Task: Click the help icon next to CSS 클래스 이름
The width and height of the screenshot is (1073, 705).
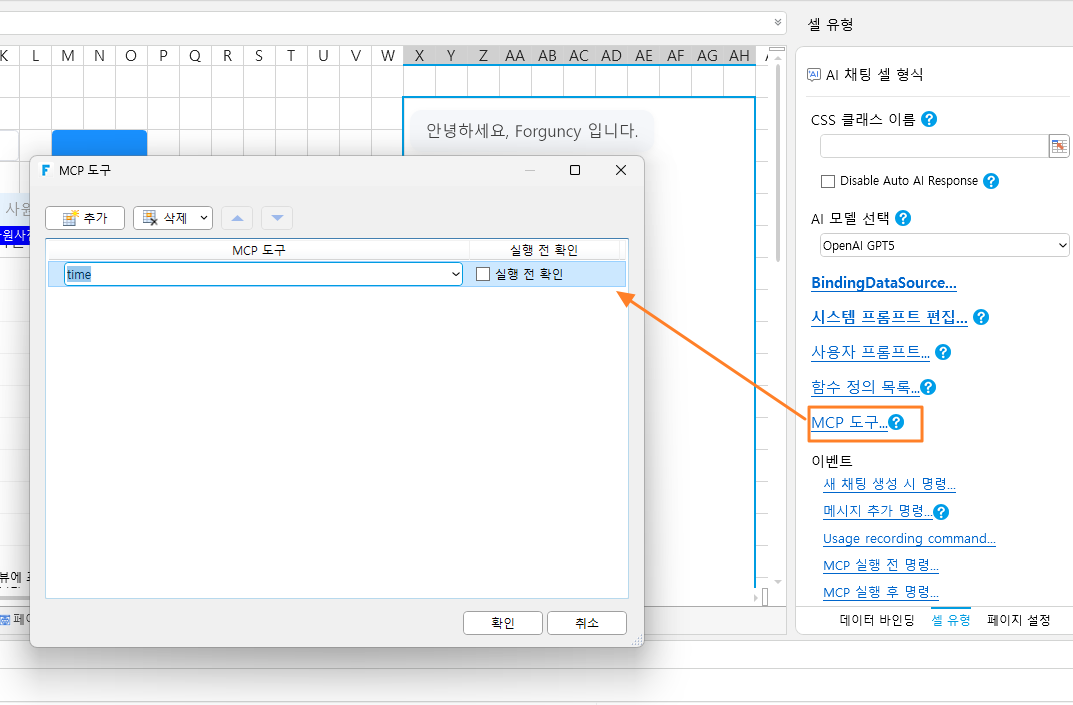Action: coord(929,119)
